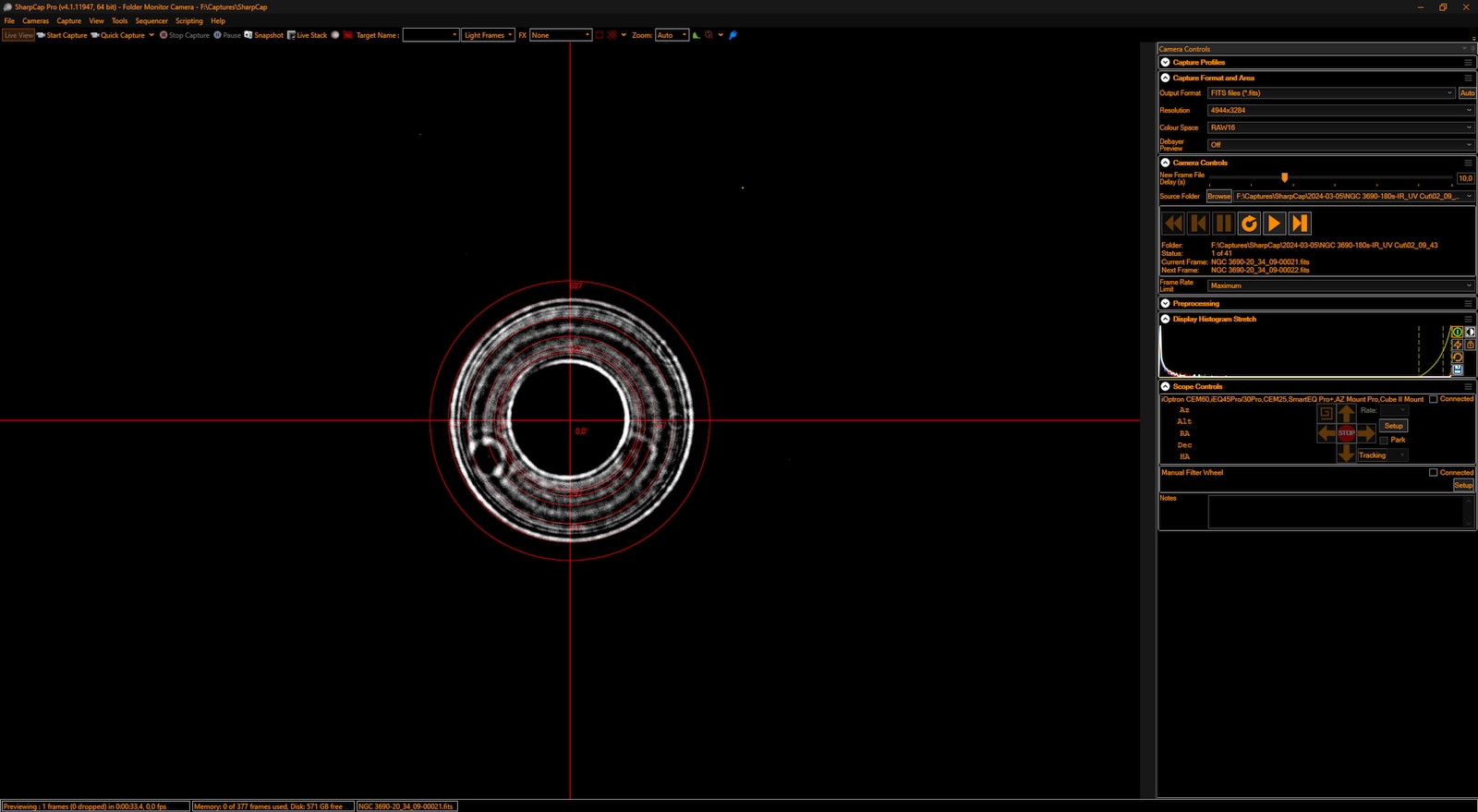Screen dimensions: 1478x812
Task: Click the grey circle icon after Live Stack
Action: (x=335, y=35)
